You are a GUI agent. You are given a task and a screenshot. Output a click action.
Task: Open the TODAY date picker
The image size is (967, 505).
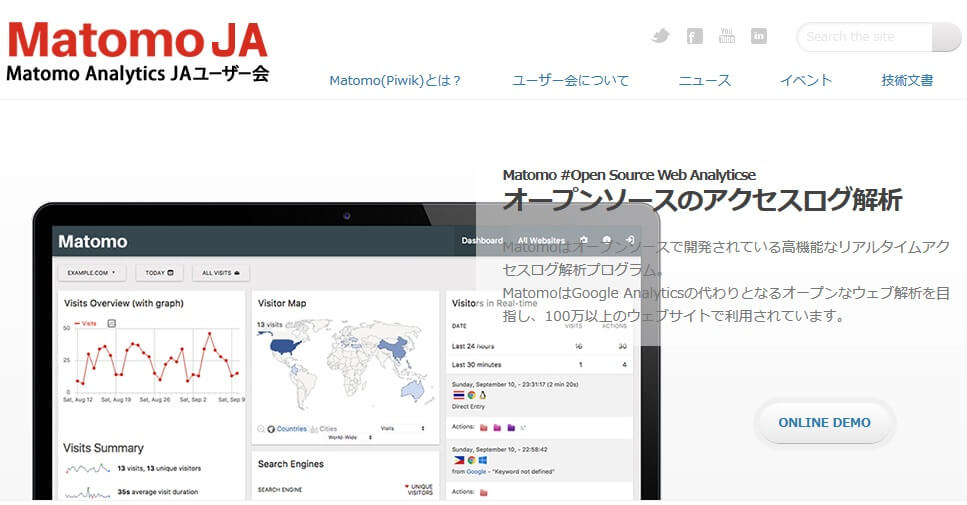click(x=159, y=273)
